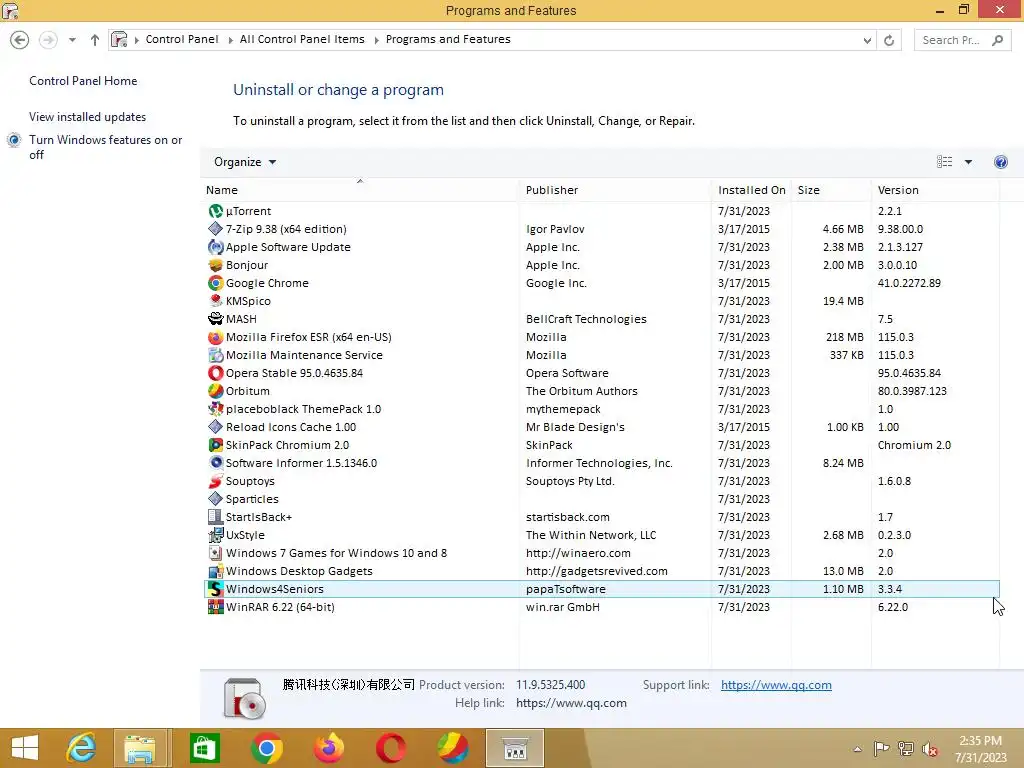Click The Within Network, LLC publisher
This screenshot has height=768, width=1024.
(x=590, y=535)
